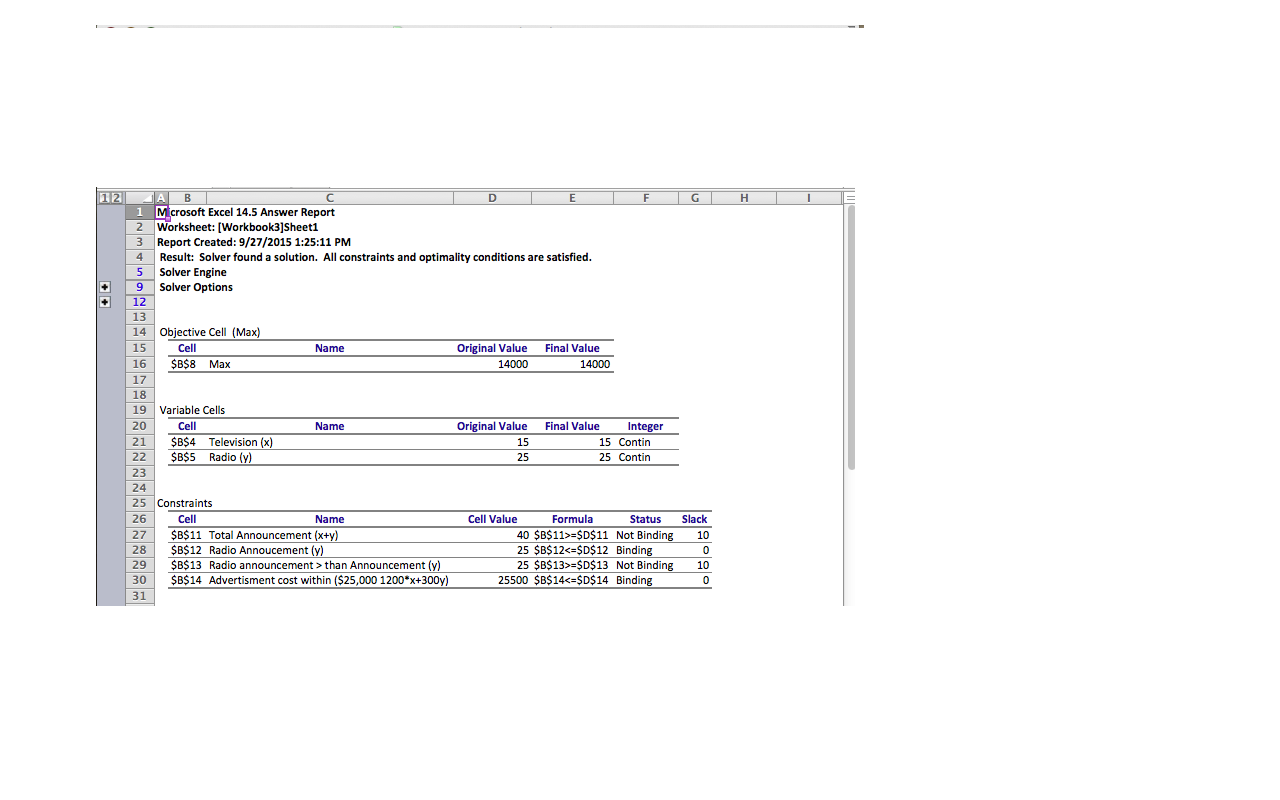This screenshot has height=800, width=1280.
Task: Click 'Radio announcement > than Announcement (y)' cell
Action: [325, 565]
